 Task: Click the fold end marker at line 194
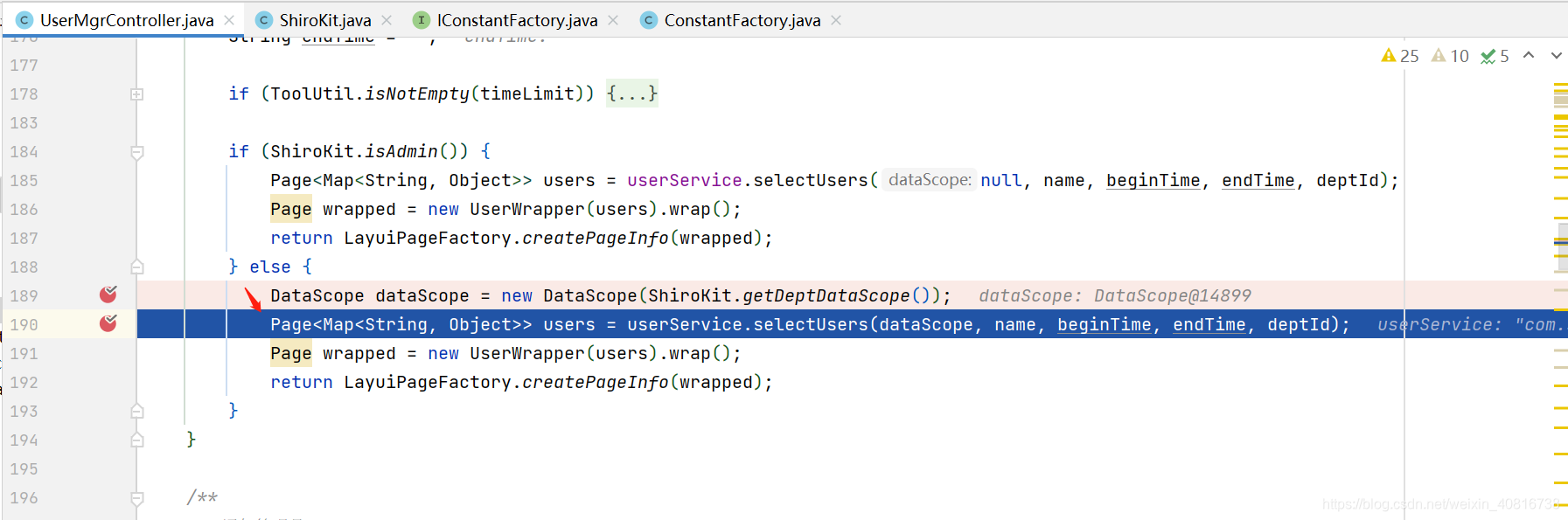[x=136, y=440]
